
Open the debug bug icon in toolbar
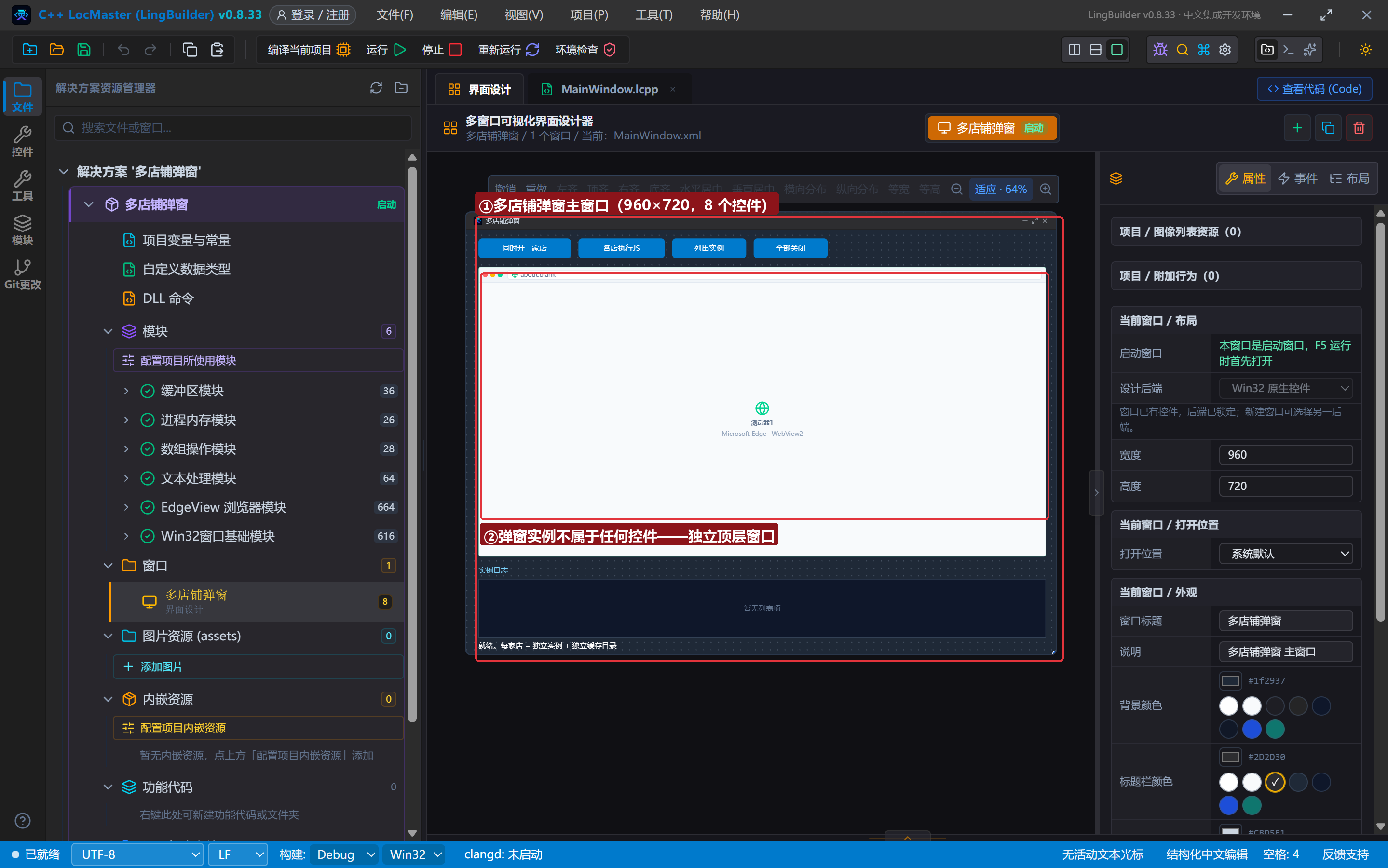tap(1160, 50)
